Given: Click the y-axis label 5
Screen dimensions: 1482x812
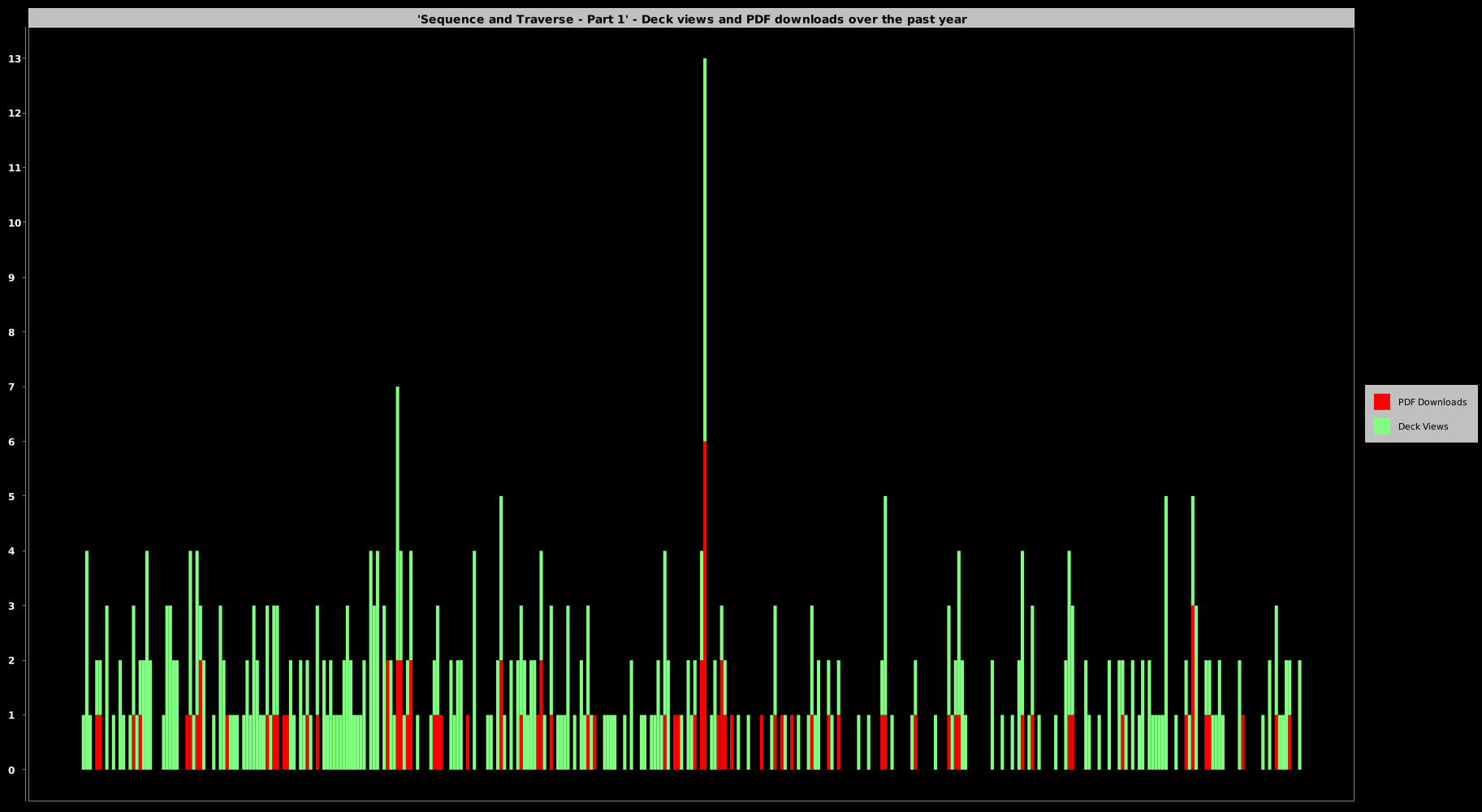Looking at the screenshot, I should point(11,496).
